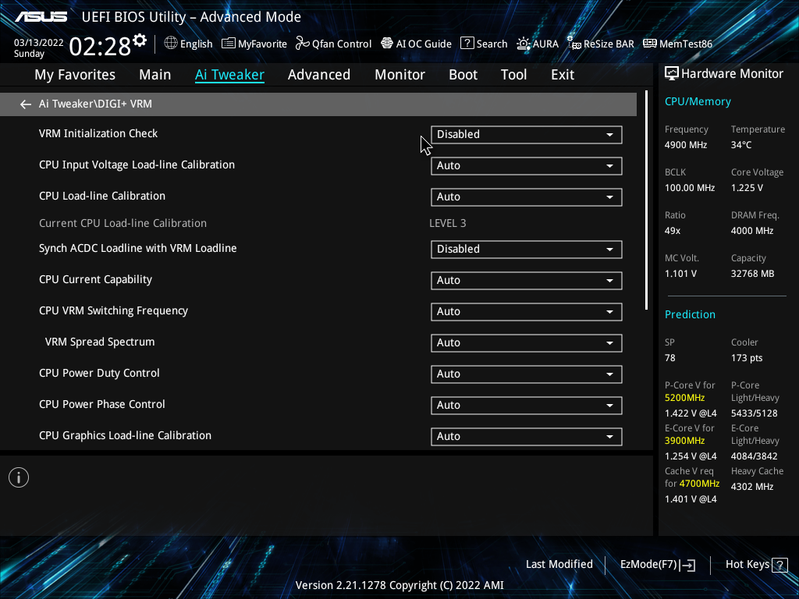Open MyFavorite list icon
Image resolution: width=799 pixels, height=599 pixels.
(228, 43)
